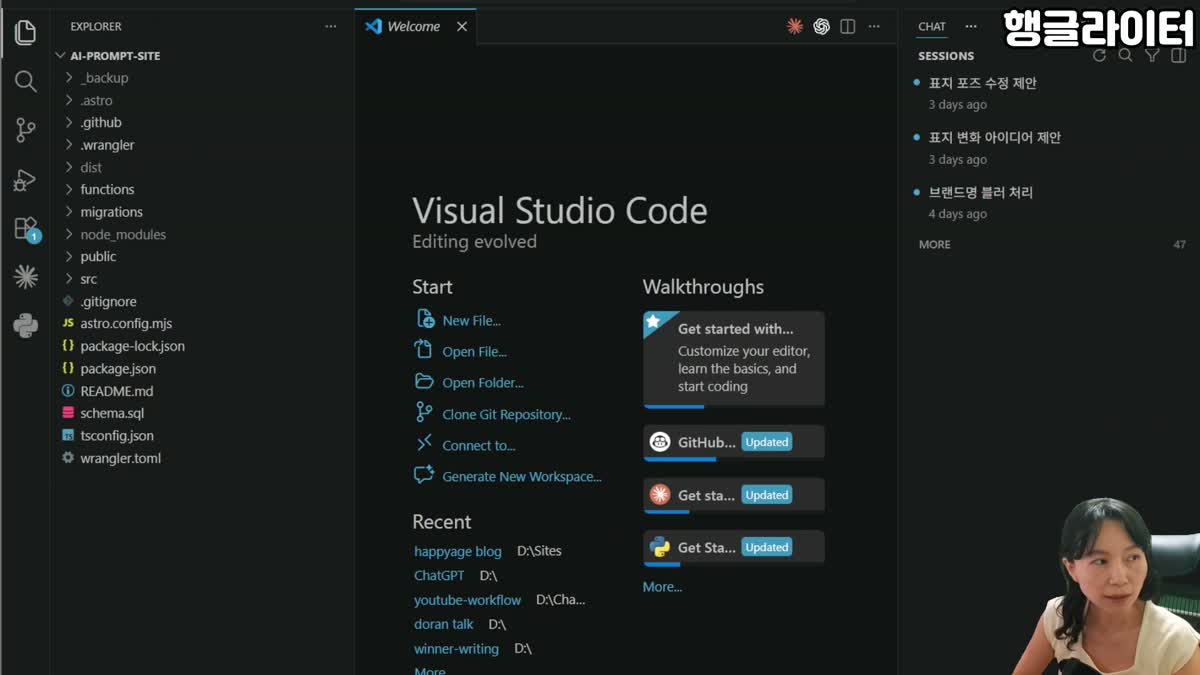1200x675 pixels.
Task: Filter chat sessions
Action: pyautogui.click(x=1152, y=56)
